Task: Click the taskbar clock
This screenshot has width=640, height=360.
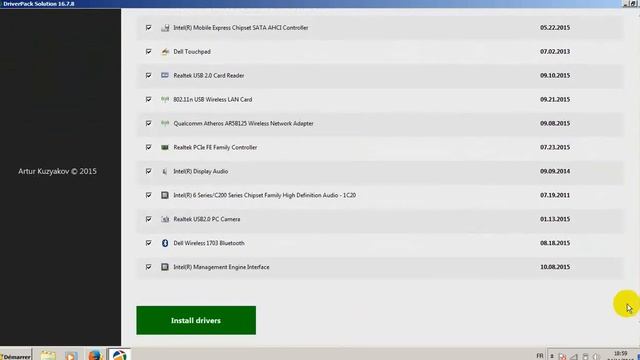Action: coord(620,356)
